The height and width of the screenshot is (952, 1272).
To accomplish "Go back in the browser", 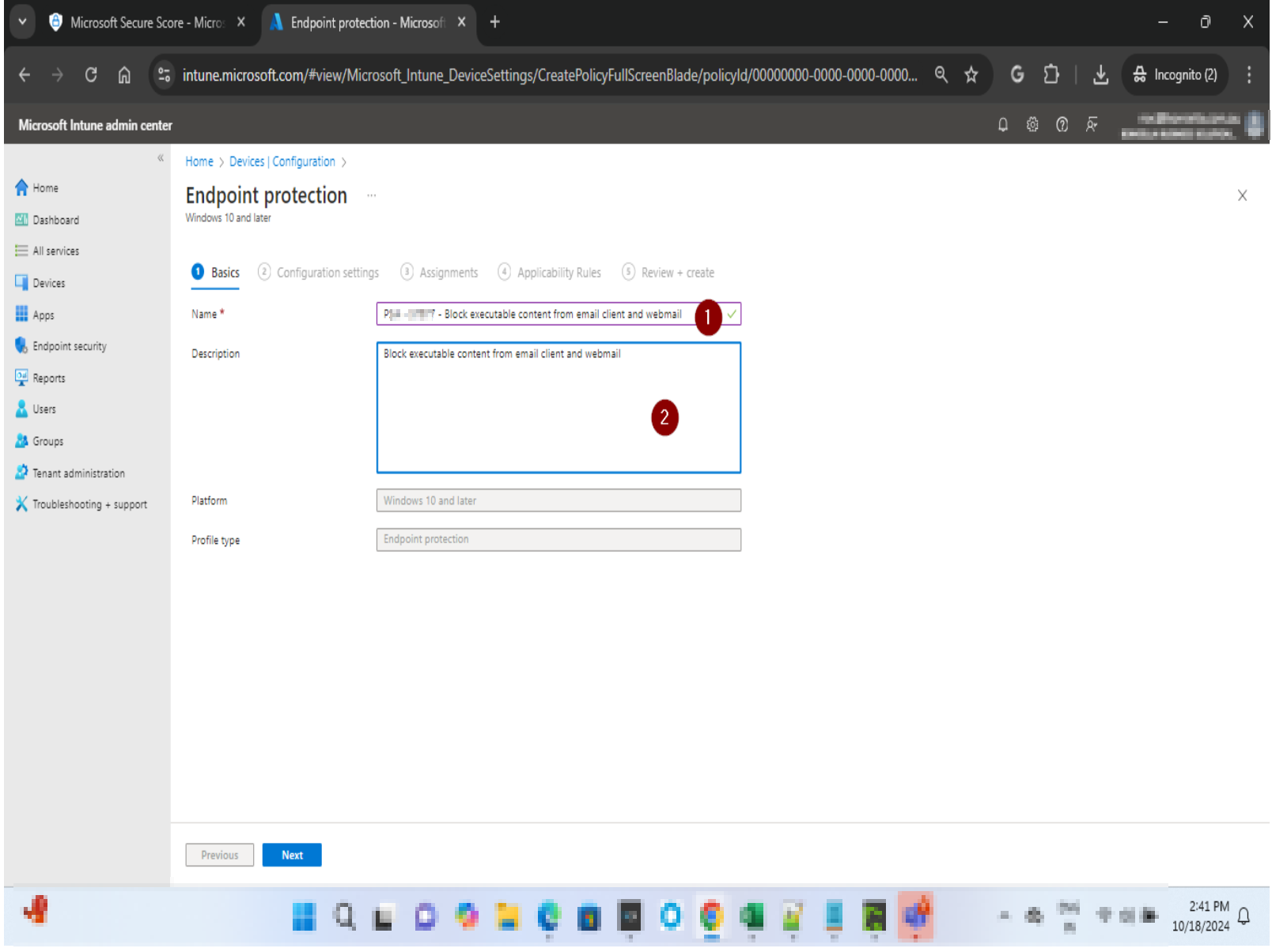I will click(25, 75).
